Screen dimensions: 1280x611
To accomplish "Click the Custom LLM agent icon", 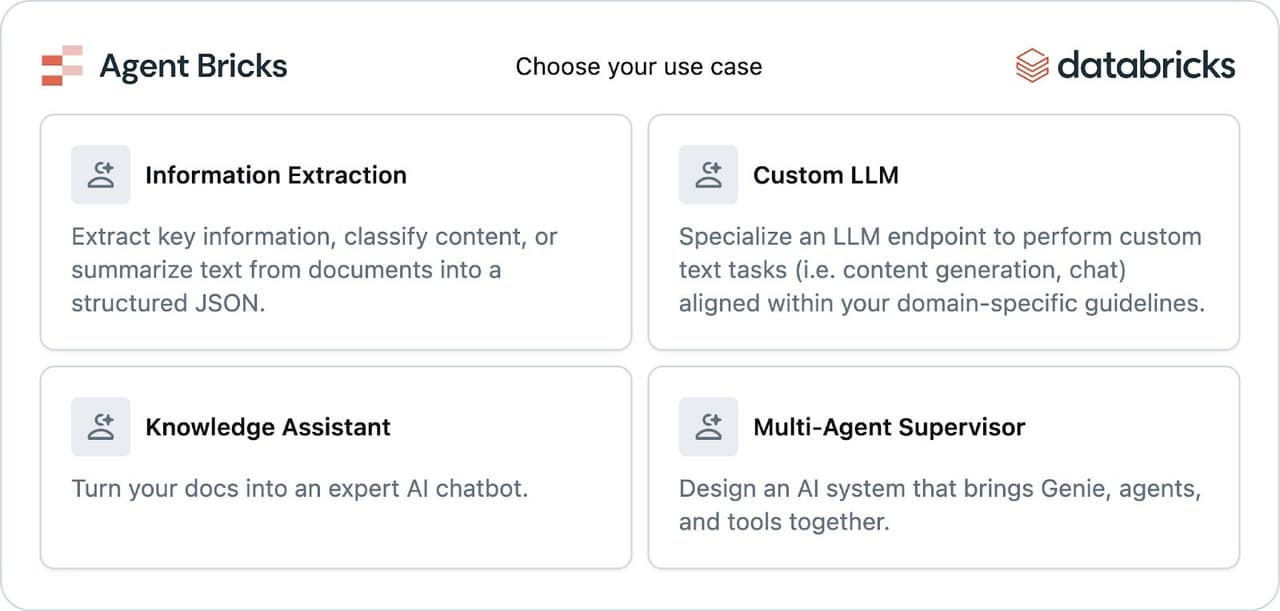I will click(x=708, y=174).
